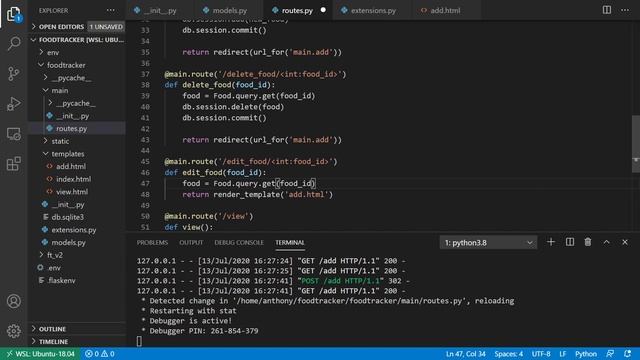640x360 pixels.
Task: Open the Explorer view in activity bar
Action: 14,14
